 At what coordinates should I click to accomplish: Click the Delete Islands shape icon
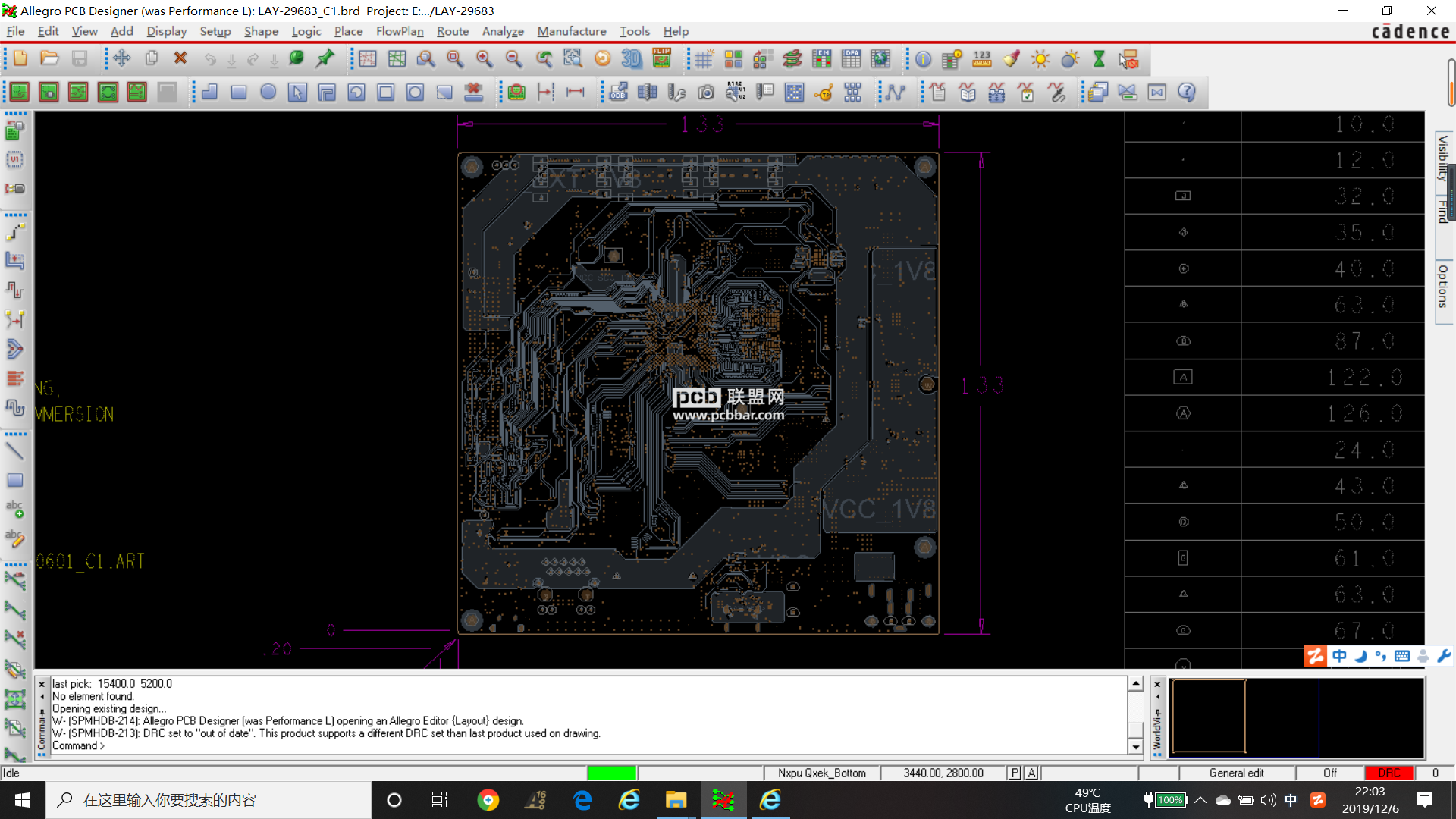[474, 93]
